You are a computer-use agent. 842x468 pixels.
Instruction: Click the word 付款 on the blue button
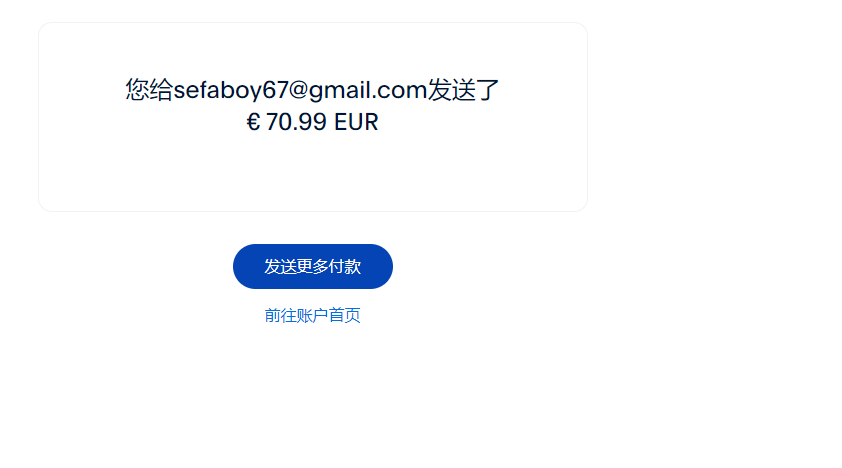[x=345, y=266]
